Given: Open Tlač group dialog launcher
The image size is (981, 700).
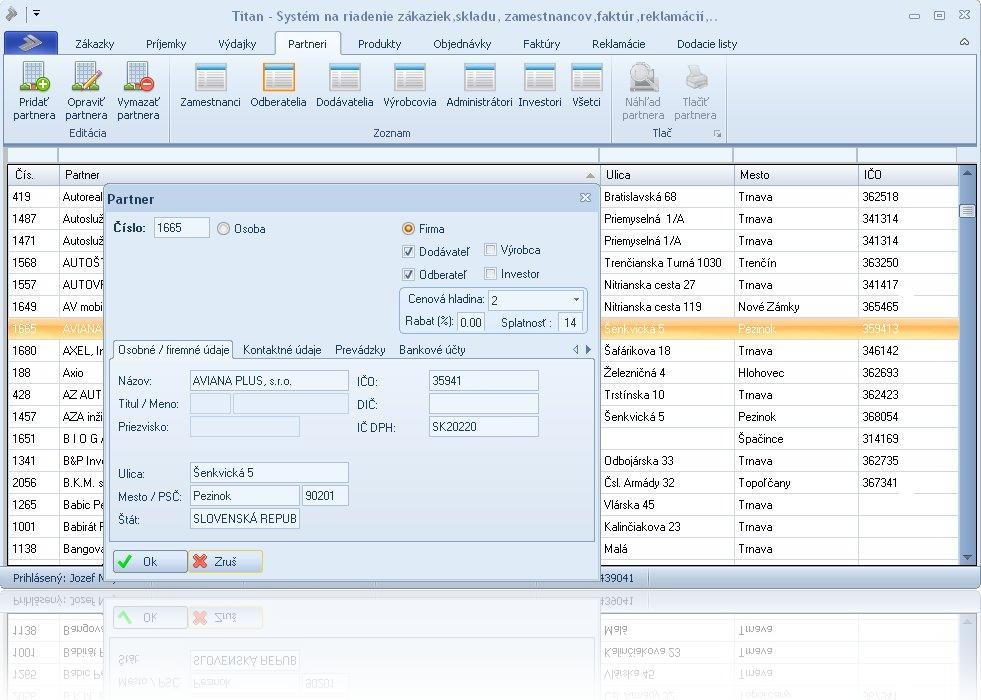Looking at the screenshot, I should [x=717, y=134].
